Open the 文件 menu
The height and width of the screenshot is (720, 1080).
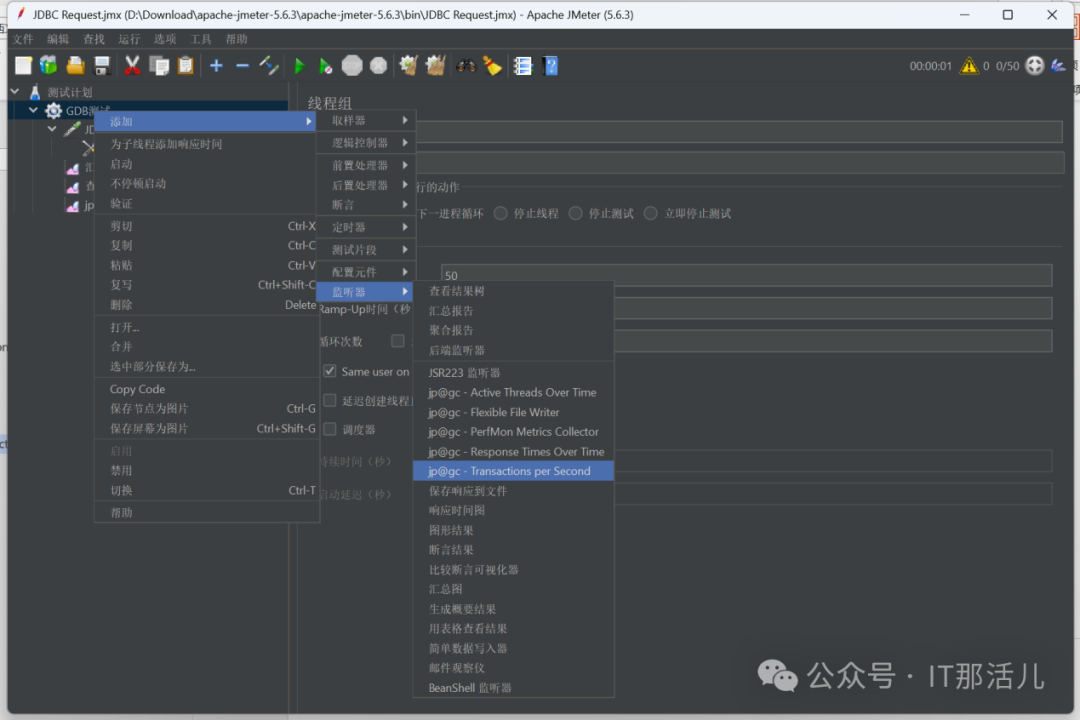click(x=23, y=39)
